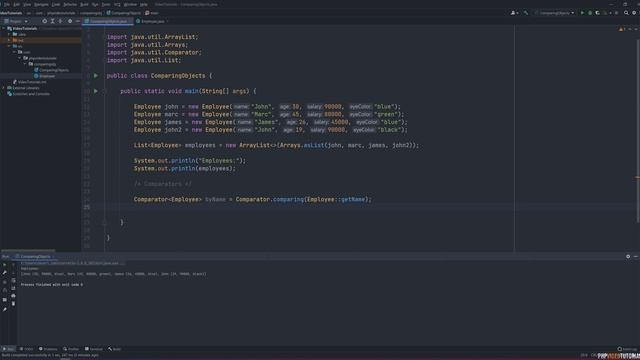Click the green Run button in the toolbar

point(582,13)
